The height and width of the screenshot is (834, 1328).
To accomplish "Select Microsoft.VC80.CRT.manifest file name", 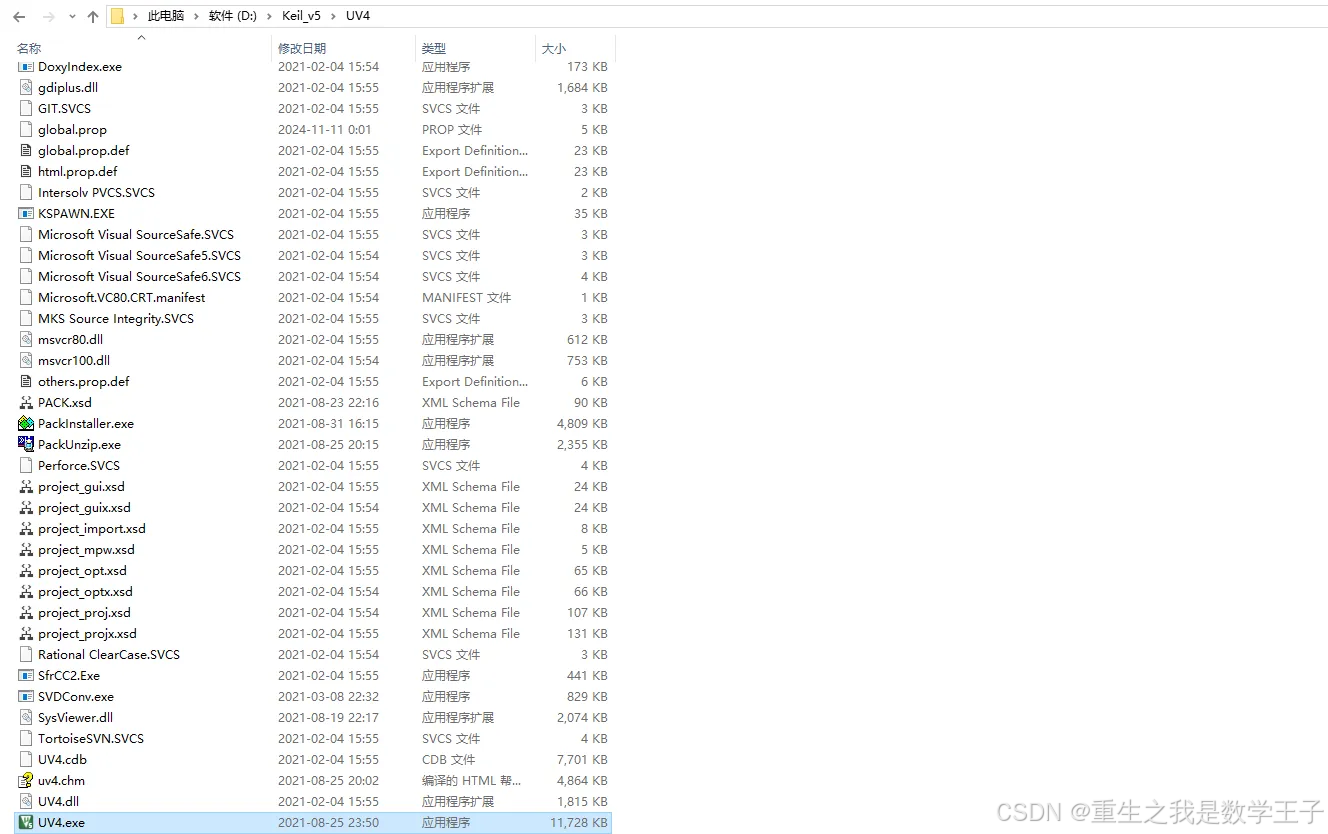I will pyautogui.click(x=122, y=297).
